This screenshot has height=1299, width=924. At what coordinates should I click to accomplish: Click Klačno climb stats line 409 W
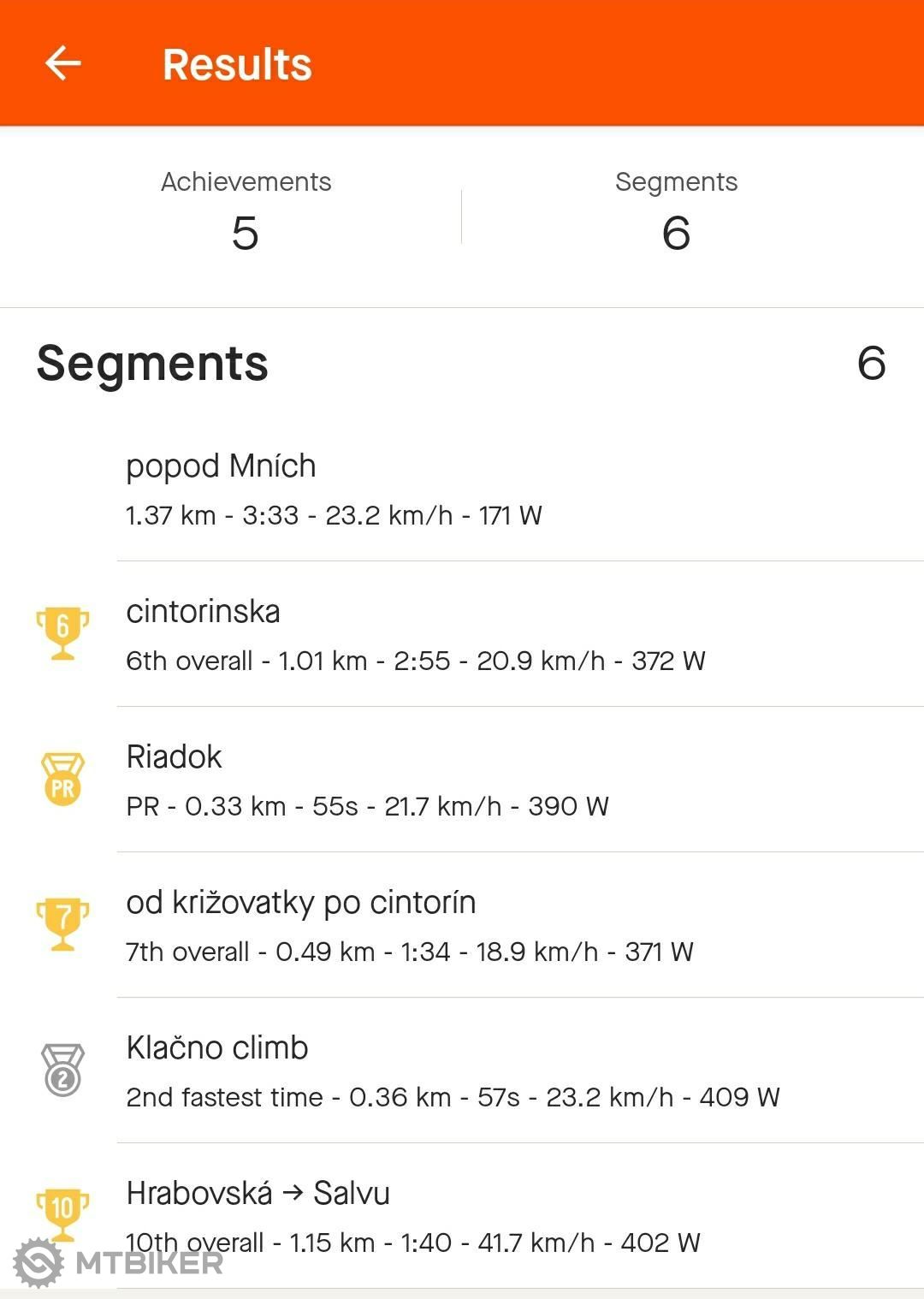[x=453, y=1097]
